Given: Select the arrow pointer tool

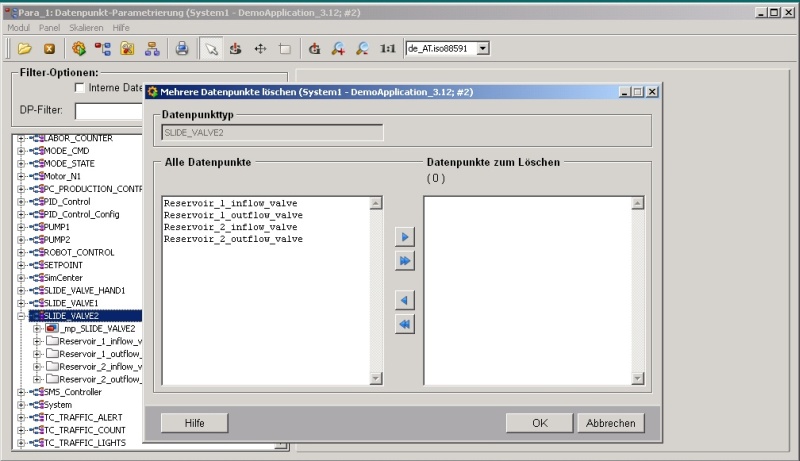Looking at the screenshot, I should click(x=211, y=48).
